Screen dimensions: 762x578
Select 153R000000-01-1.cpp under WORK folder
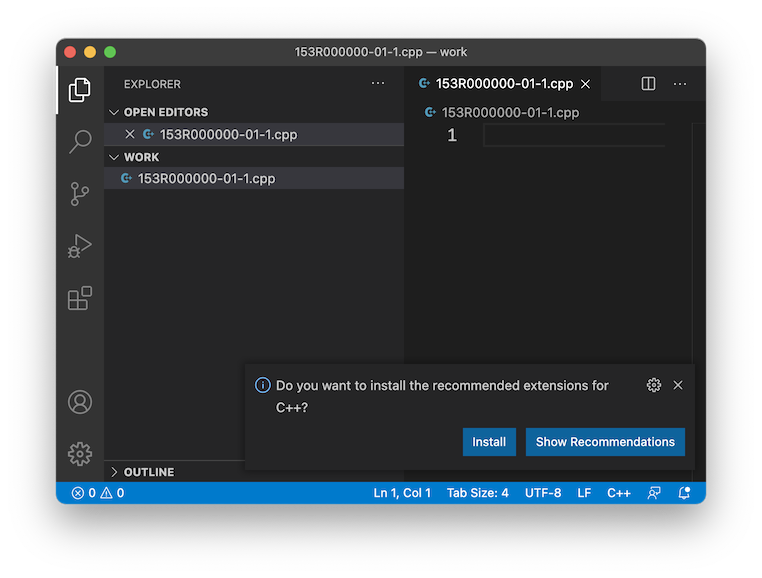254,178
